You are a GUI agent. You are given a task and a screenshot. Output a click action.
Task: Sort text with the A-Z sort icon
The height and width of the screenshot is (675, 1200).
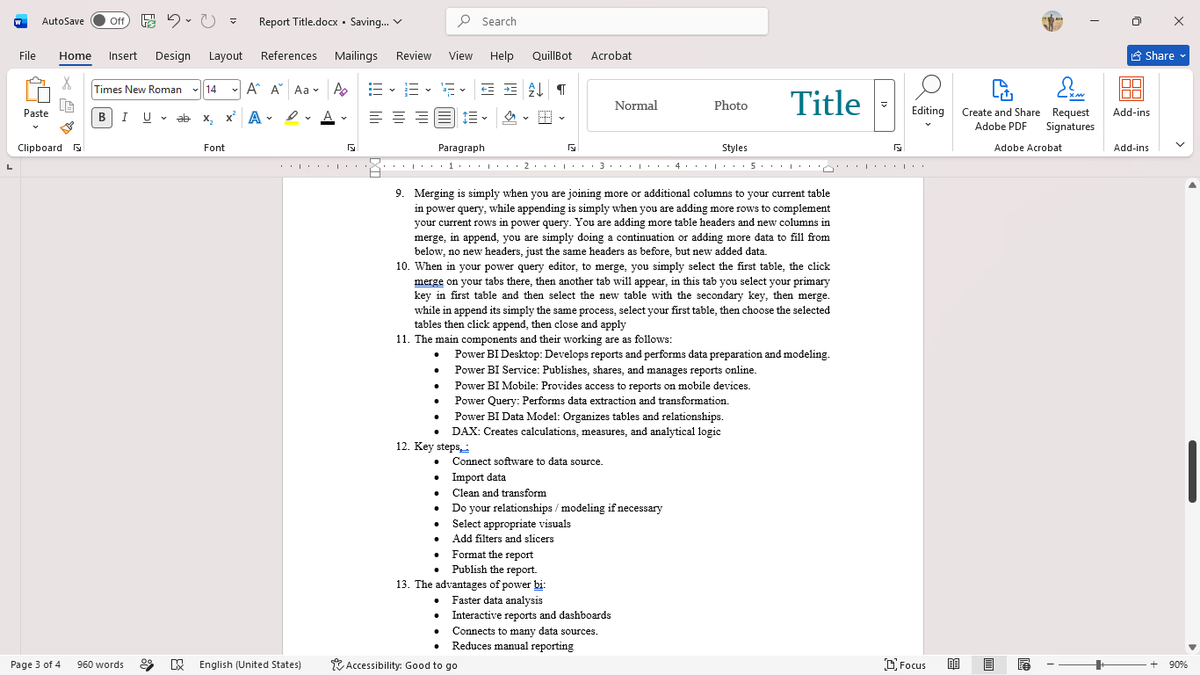point(535,89)
